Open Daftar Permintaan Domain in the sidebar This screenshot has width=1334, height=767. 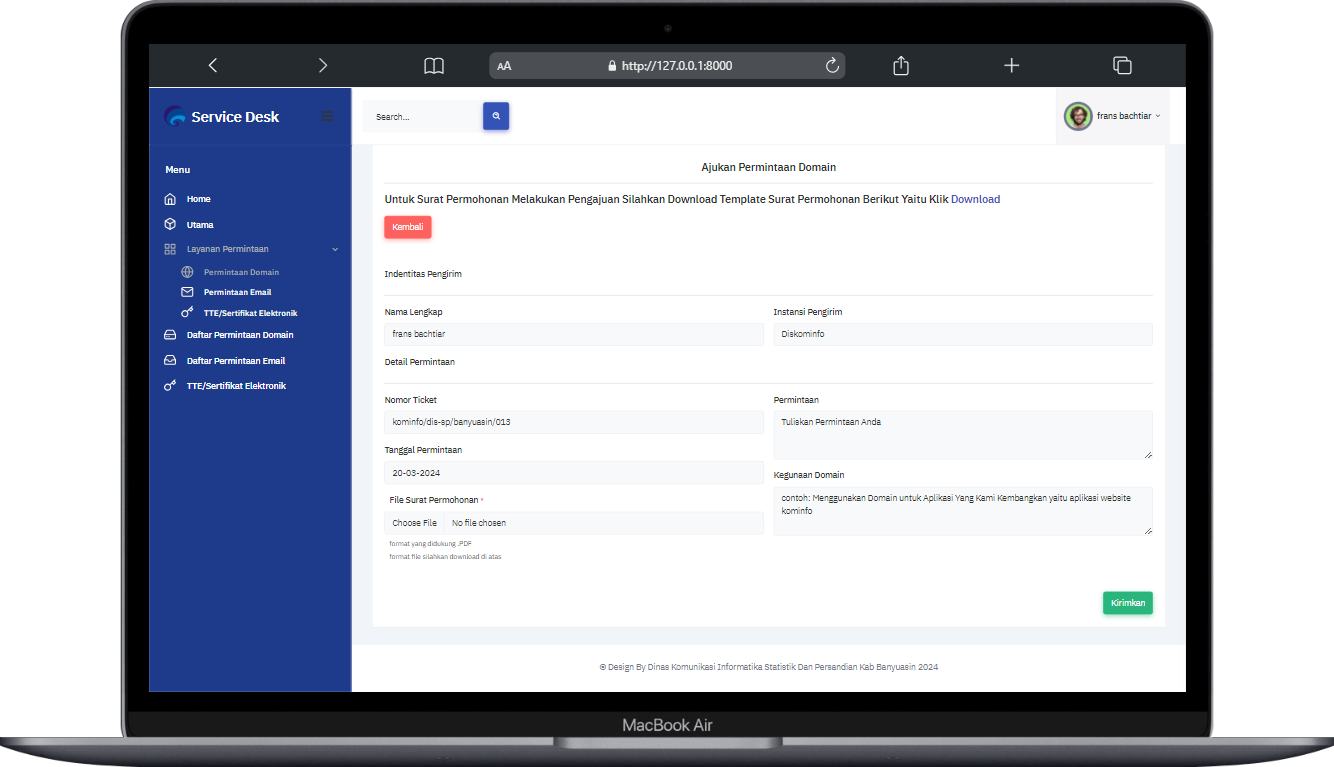(240, 335)
